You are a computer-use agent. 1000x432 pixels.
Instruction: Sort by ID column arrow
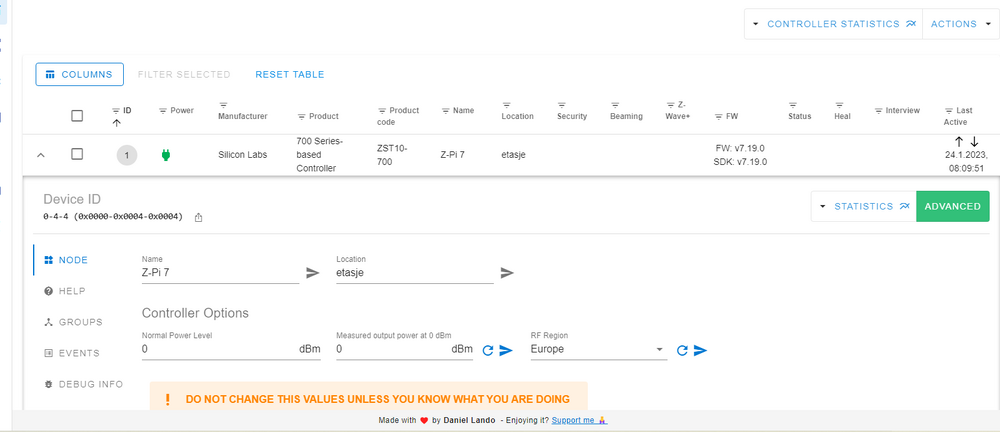click(x=116, y=123)
